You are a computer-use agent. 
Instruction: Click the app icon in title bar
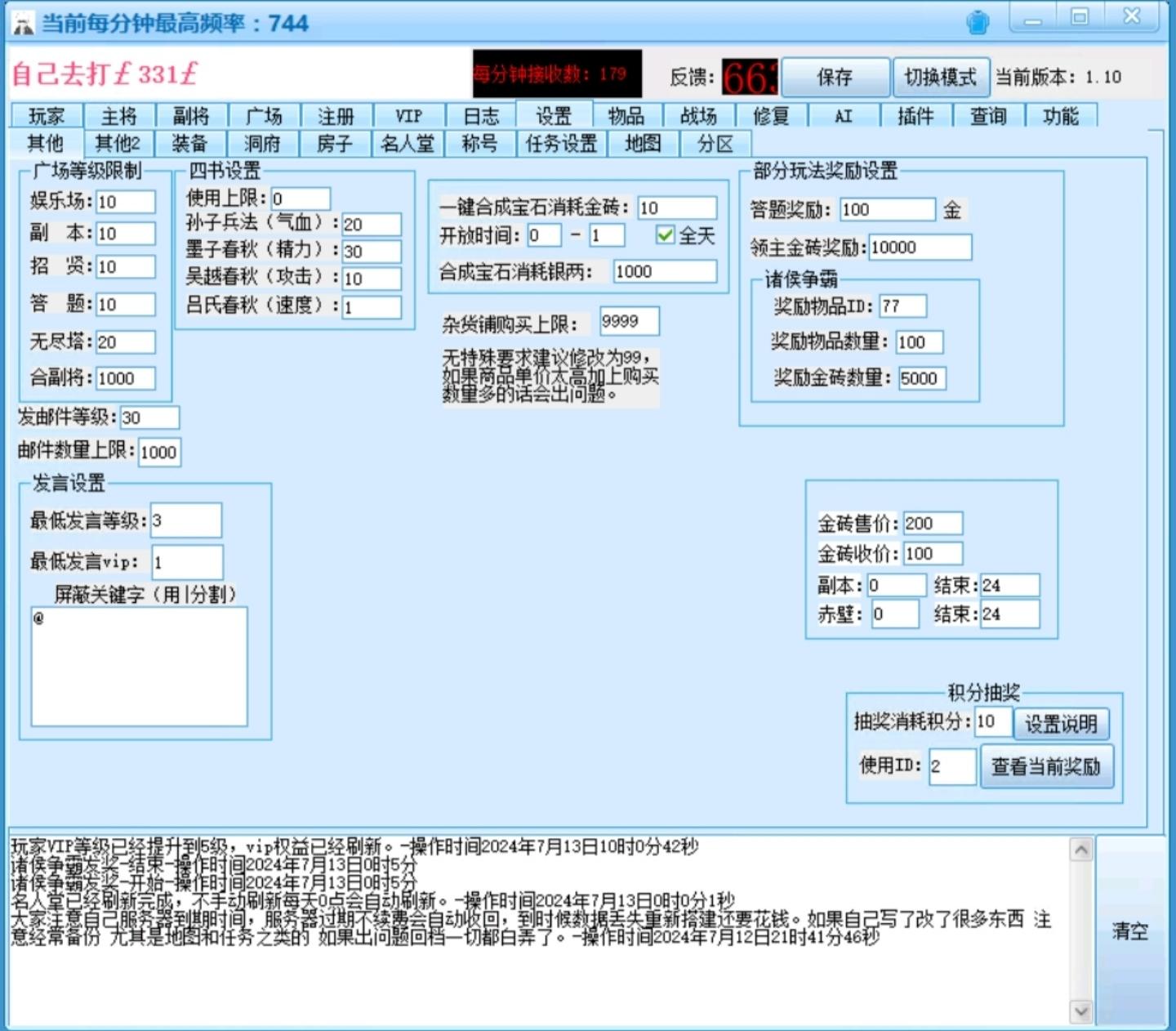tap(23, 24)
